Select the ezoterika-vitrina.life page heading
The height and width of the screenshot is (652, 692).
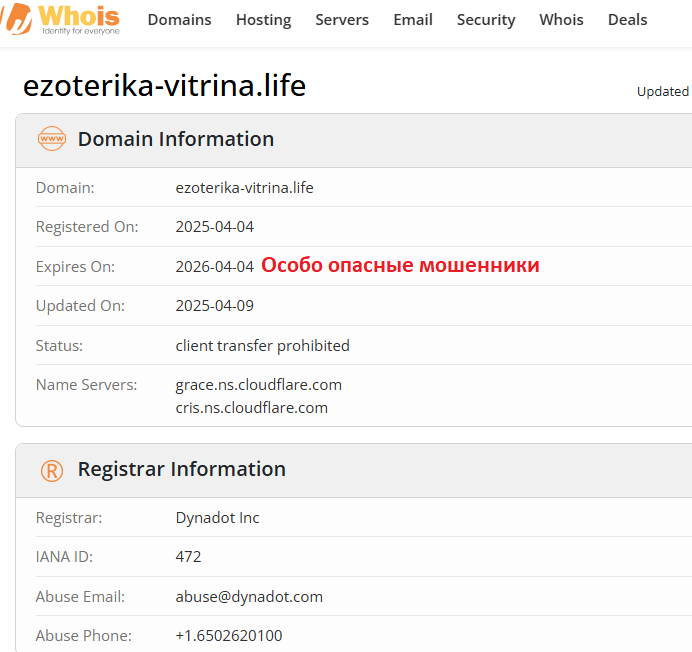pos(164,86)
